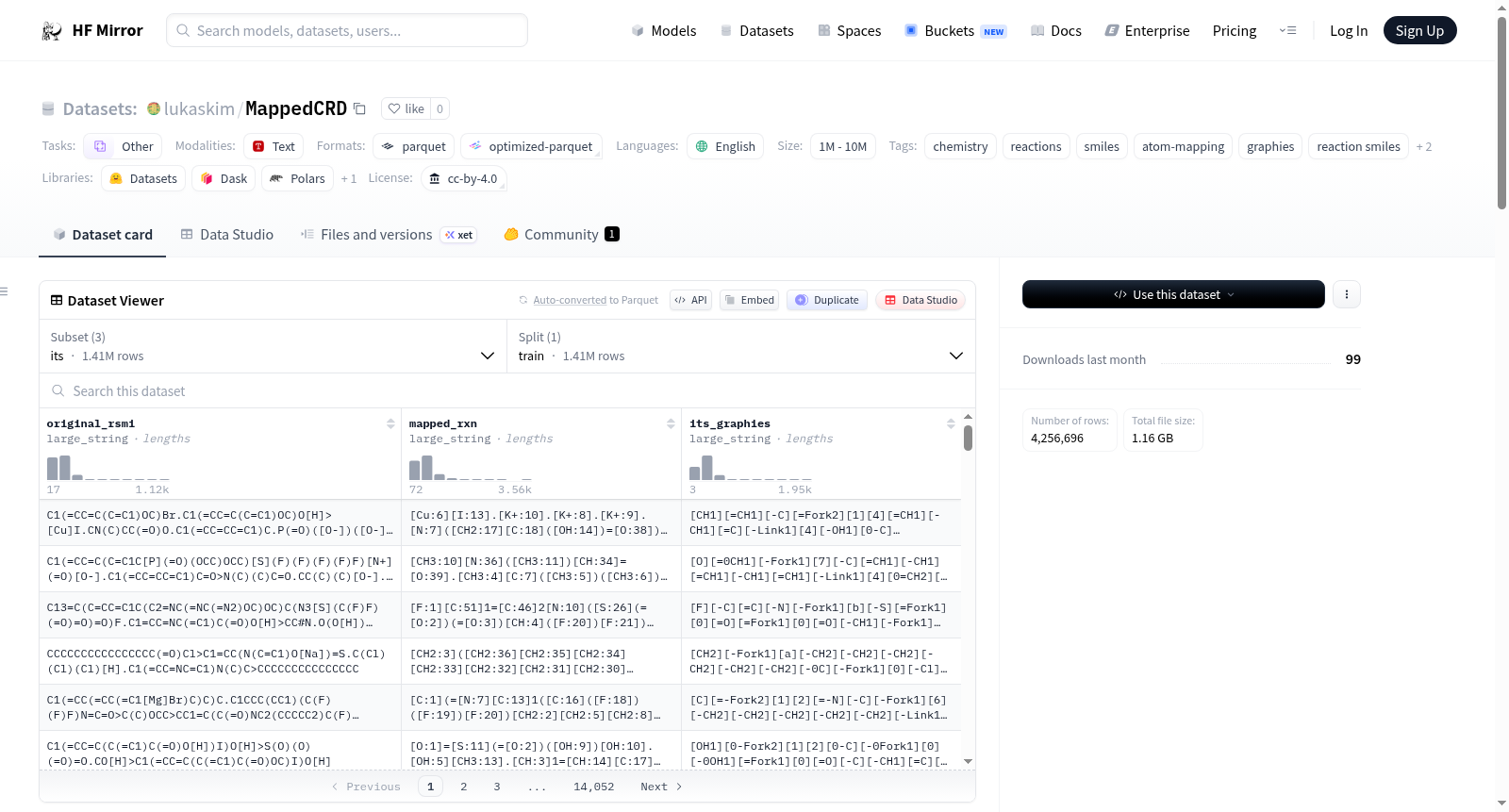Expand the +2 more tags
Viewport: 1509px width, 812px height.
[x=1424, y=147]
